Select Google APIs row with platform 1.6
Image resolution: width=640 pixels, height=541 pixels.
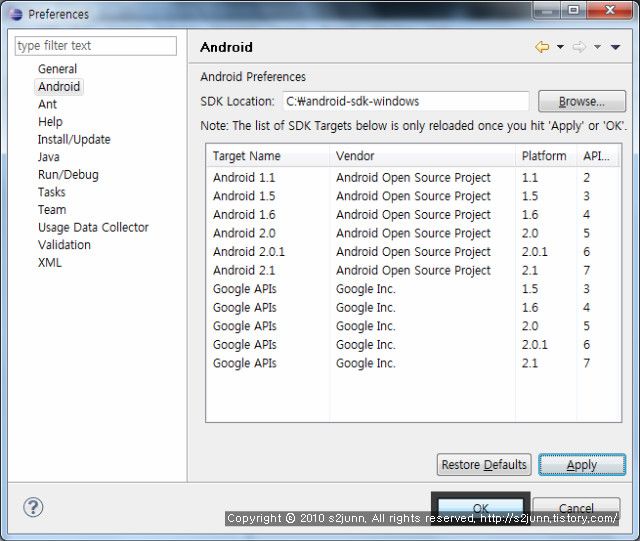pos(413,307)
